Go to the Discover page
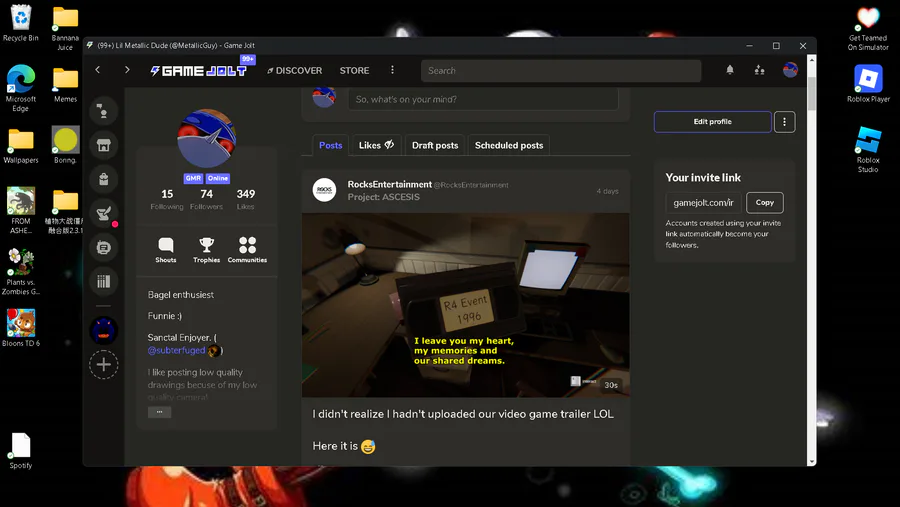The image size is (900, 507). pos(294,71)
